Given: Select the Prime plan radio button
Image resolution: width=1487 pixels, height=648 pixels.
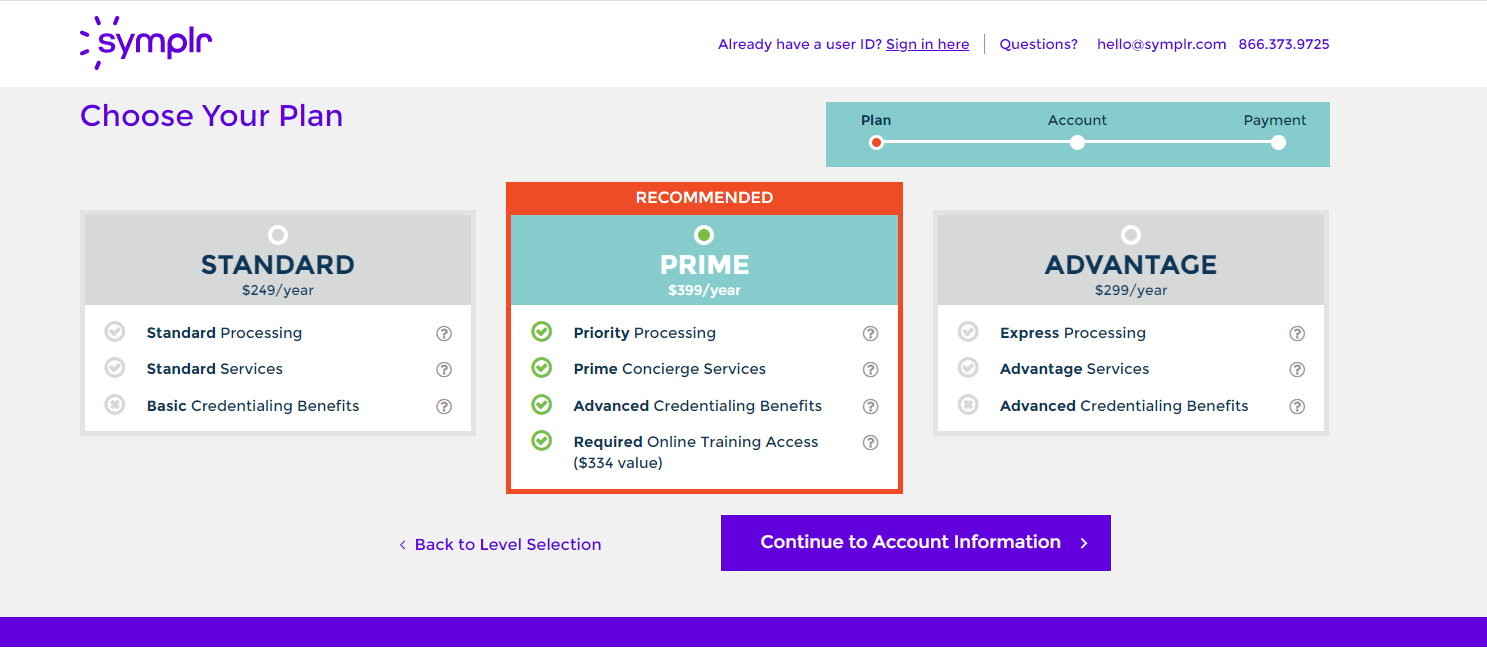Looking at the screenshot, I should pos(704,235).
